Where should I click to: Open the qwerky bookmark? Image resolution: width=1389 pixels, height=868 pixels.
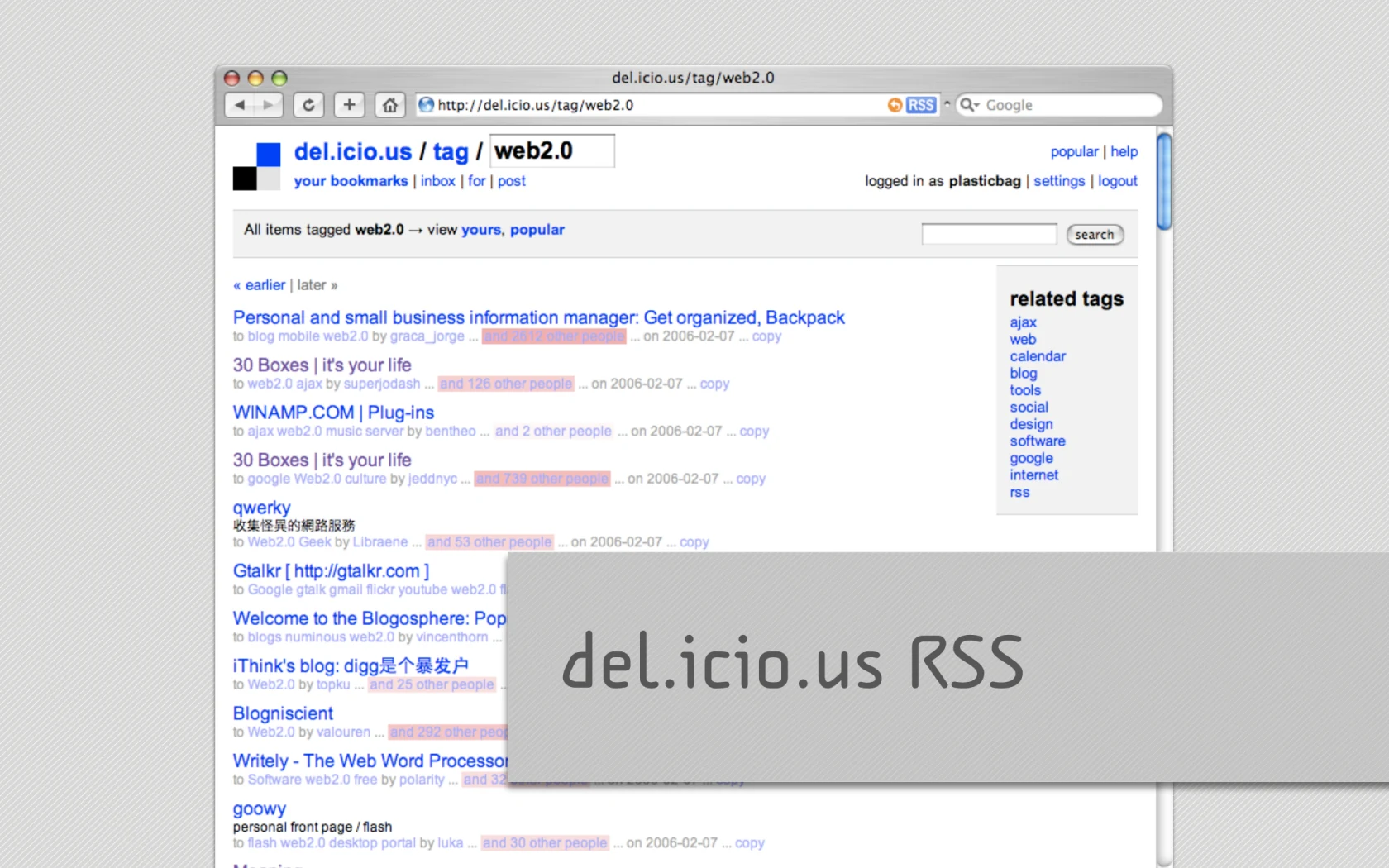point(261,508)
